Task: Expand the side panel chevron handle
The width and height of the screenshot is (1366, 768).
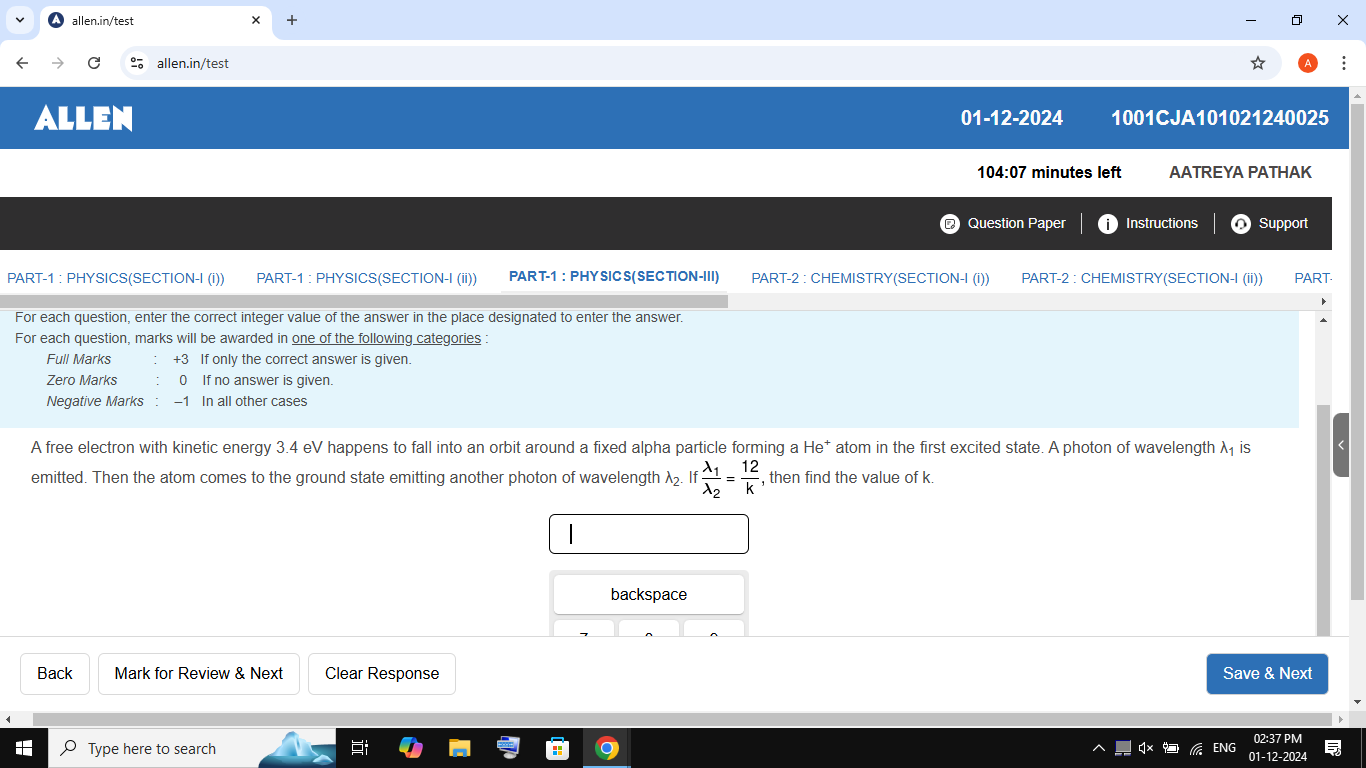Action: [1341, 445]
